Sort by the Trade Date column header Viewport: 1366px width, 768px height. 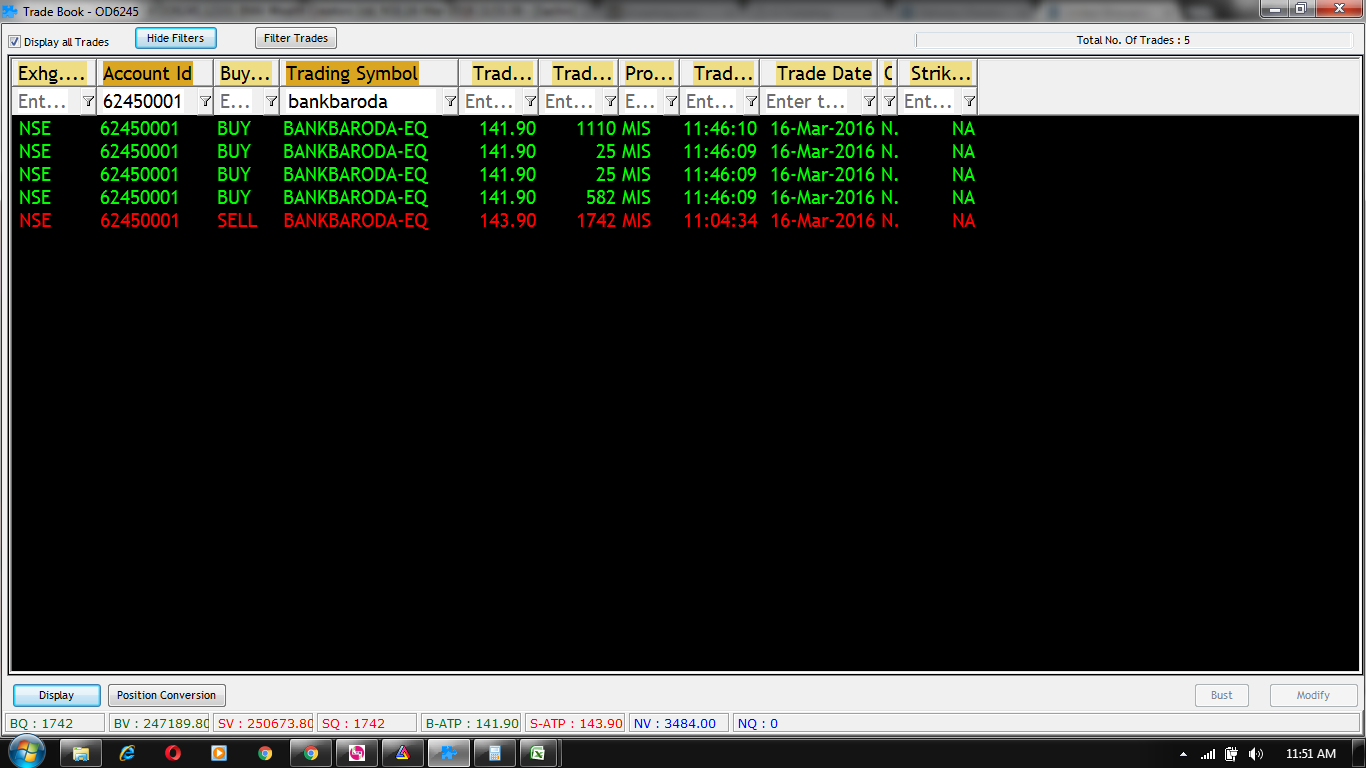tap(823, 73)
